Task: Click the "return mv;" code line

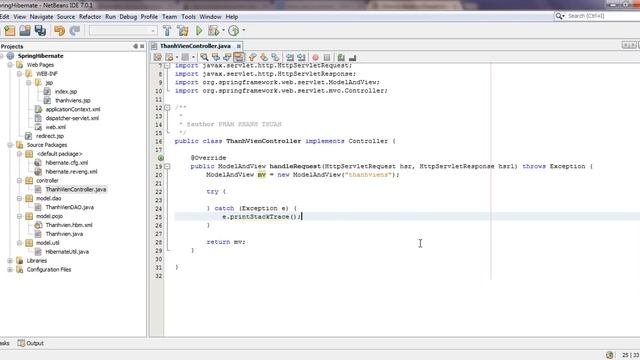Action: pos(226,242)
